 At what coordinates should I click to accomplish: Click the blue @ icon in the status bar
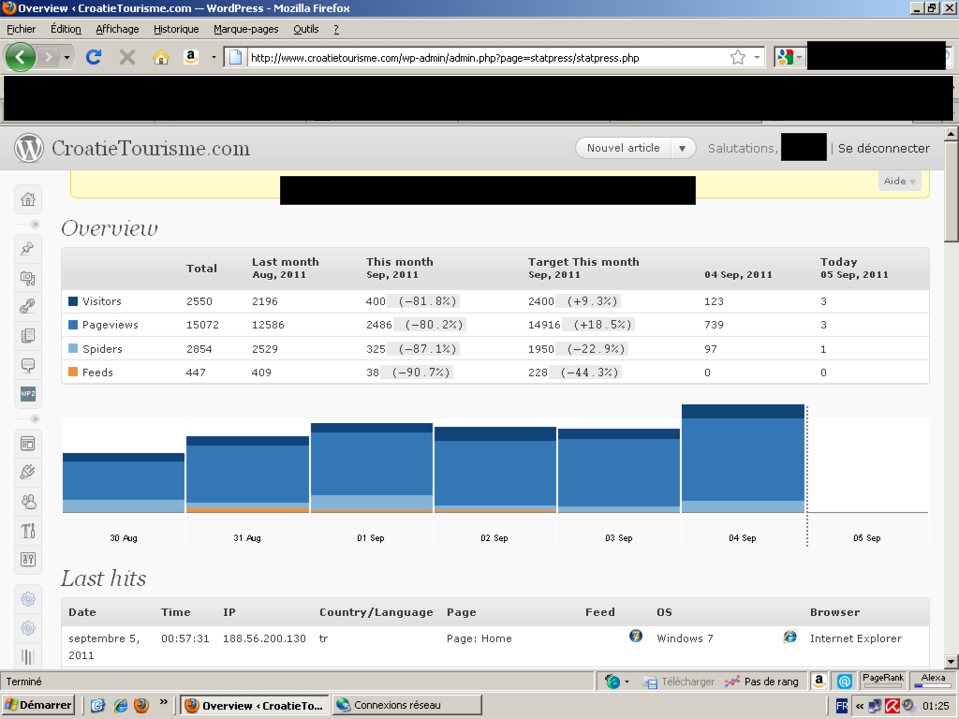845,680
